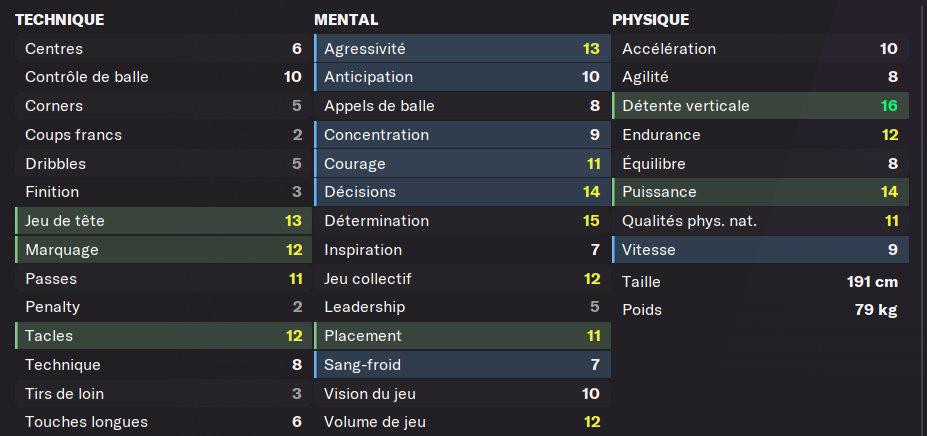927x436 pixels.
Task: Click the Tacles attribute row
Action: pyautogui.click(x=163, y=336)
